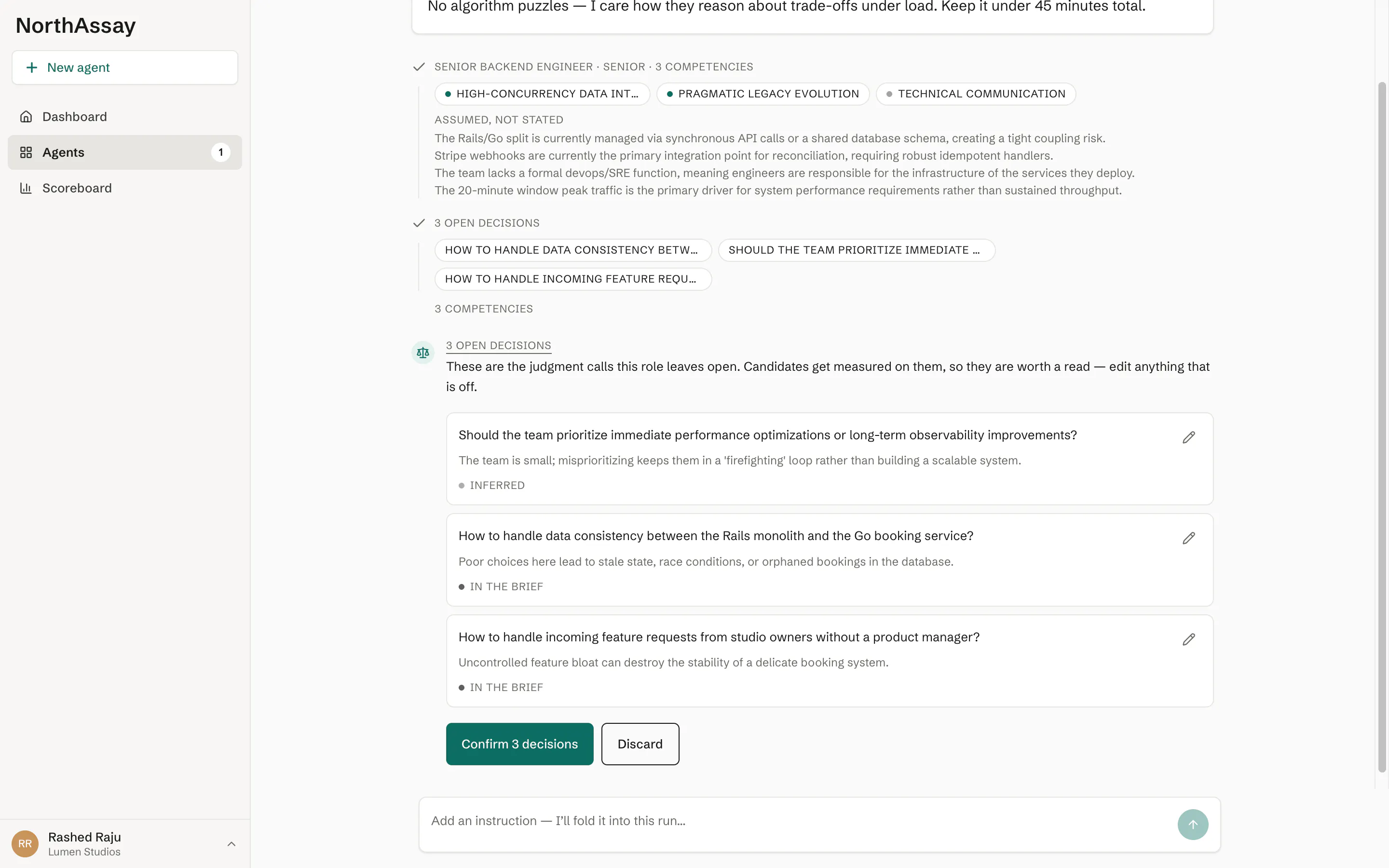Click the balance scale icon beside open decisions
This screenshot has height=868, width=1389.
pyautogui.click(x=423, y=353)
